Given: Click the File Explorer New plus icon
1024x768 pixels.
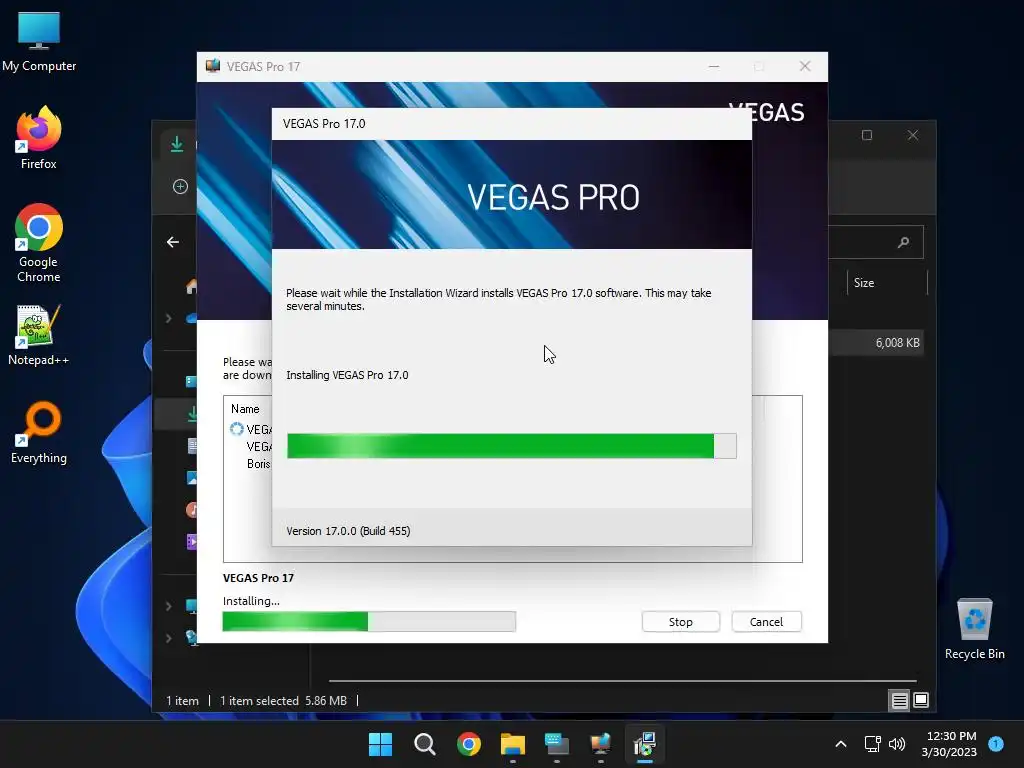Looking at the screenshot, I should 180,187.
